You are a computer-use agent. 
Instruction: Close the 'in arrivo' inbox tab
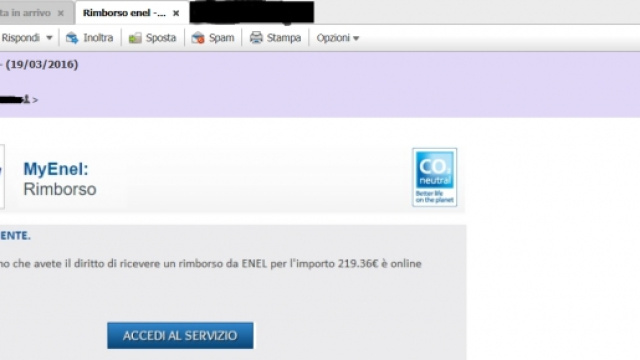60,13
